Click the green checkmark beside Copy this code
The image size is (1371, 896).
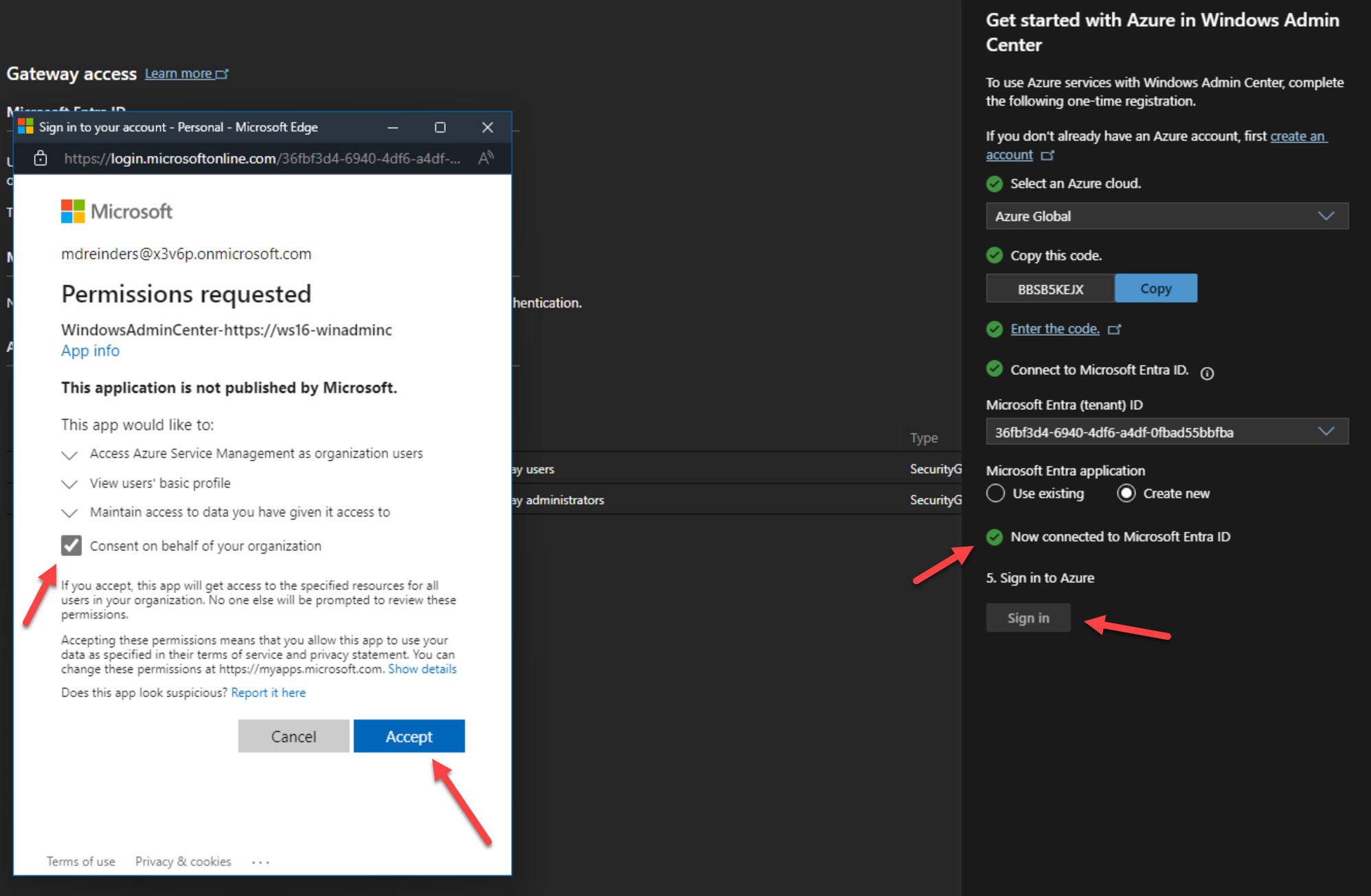[995, 255]
